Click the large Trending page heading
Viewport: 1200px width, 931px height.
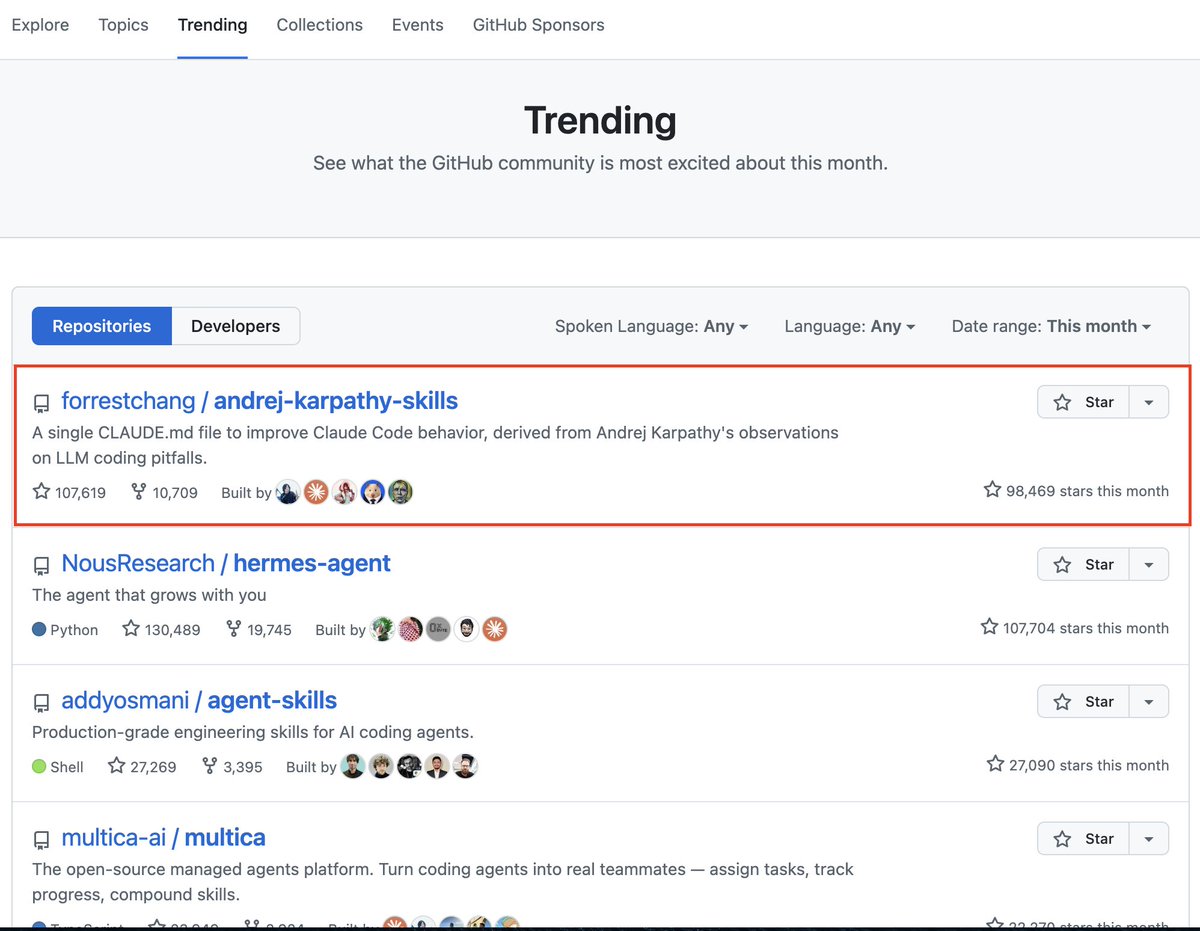pyautogui.click(x=600, y=120)
